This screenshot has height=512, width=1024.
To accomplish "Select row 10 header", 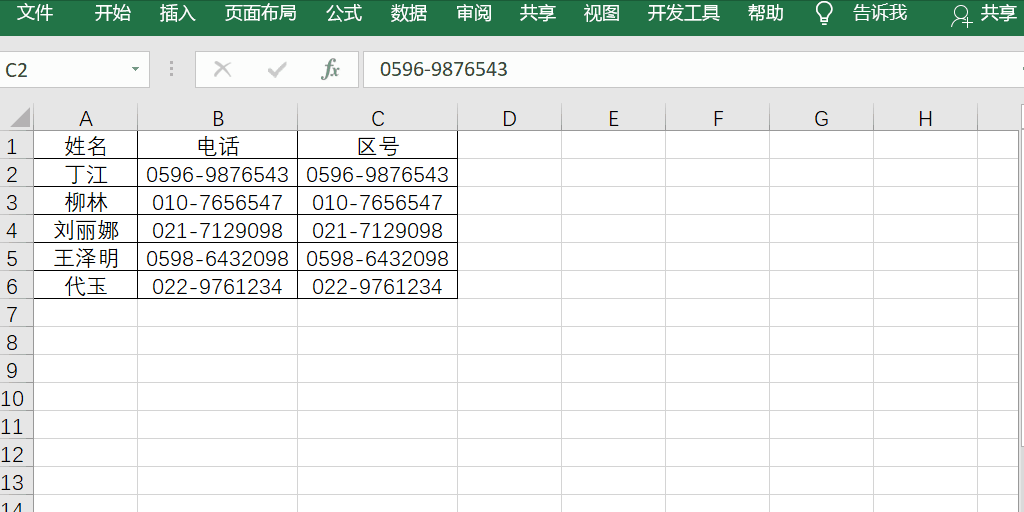I will click(17, 398).
